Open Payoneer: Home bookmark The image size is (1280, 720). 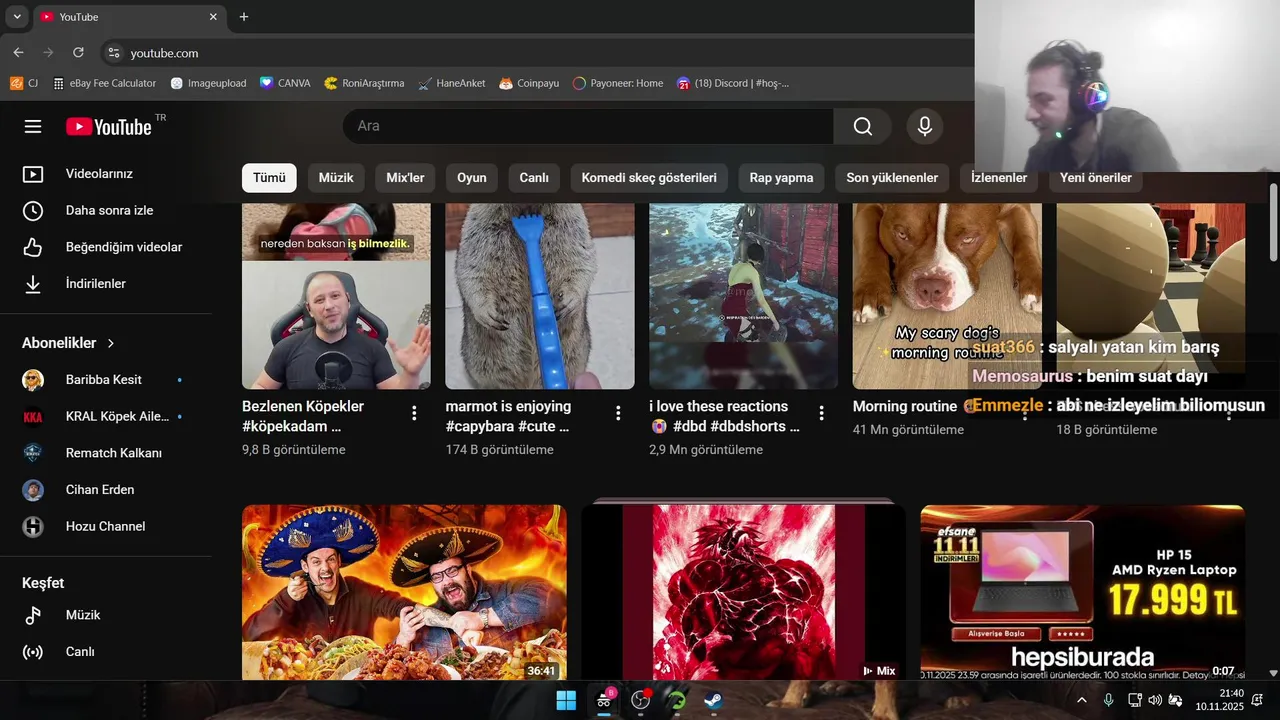(618, 83)
